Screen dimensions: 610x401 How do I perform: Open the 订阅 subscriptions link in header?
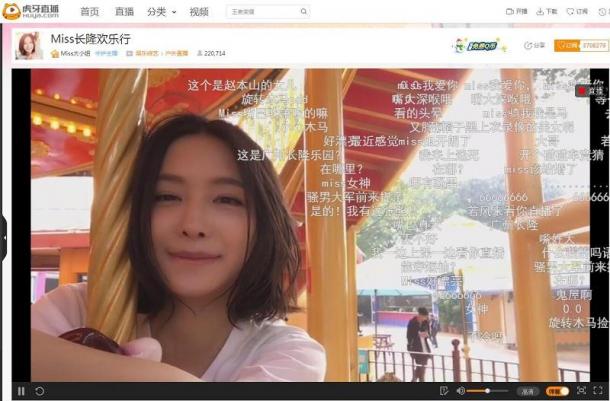pos(577,12)
